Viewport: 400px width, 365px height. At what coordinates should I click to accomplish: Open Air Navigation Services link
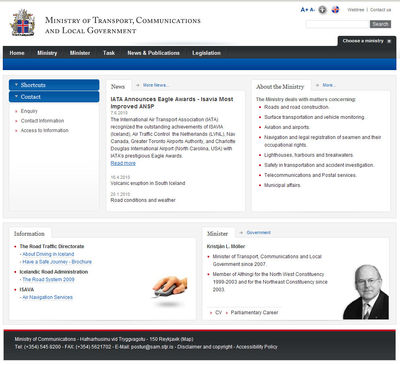47,297
